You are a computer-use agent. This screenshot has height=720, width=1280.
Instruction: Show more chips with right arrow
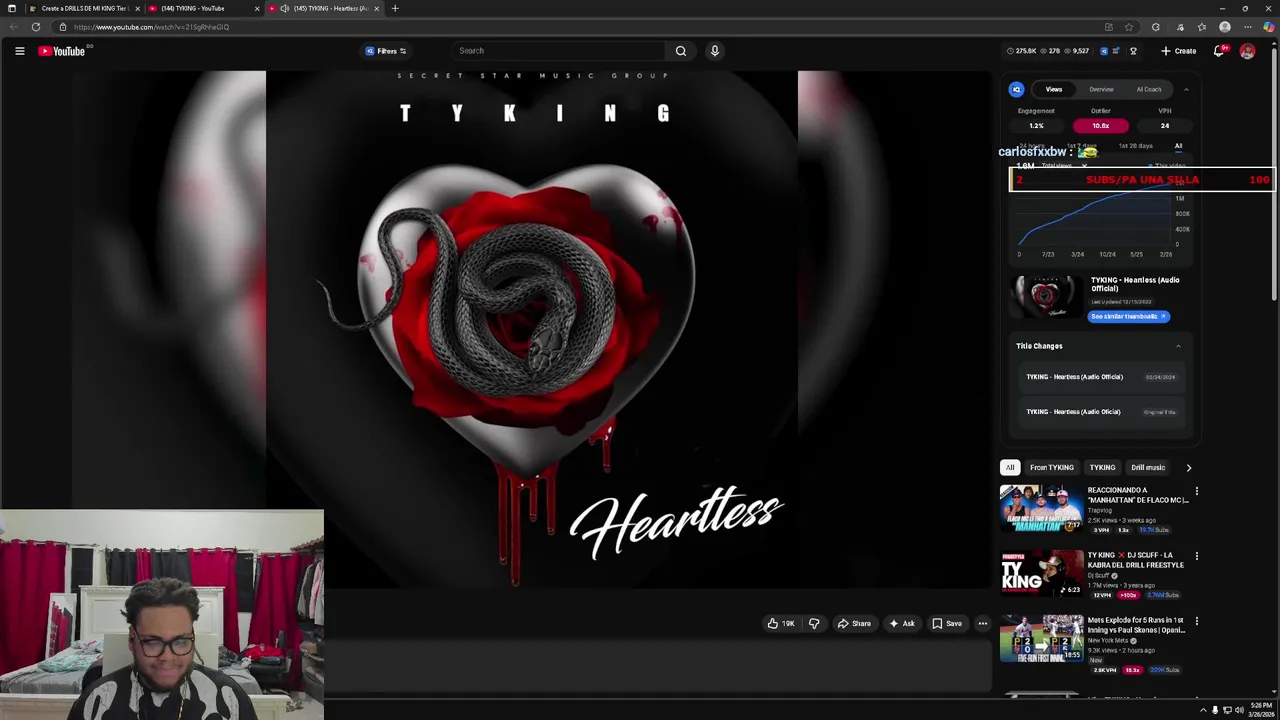click(1188, 468)
